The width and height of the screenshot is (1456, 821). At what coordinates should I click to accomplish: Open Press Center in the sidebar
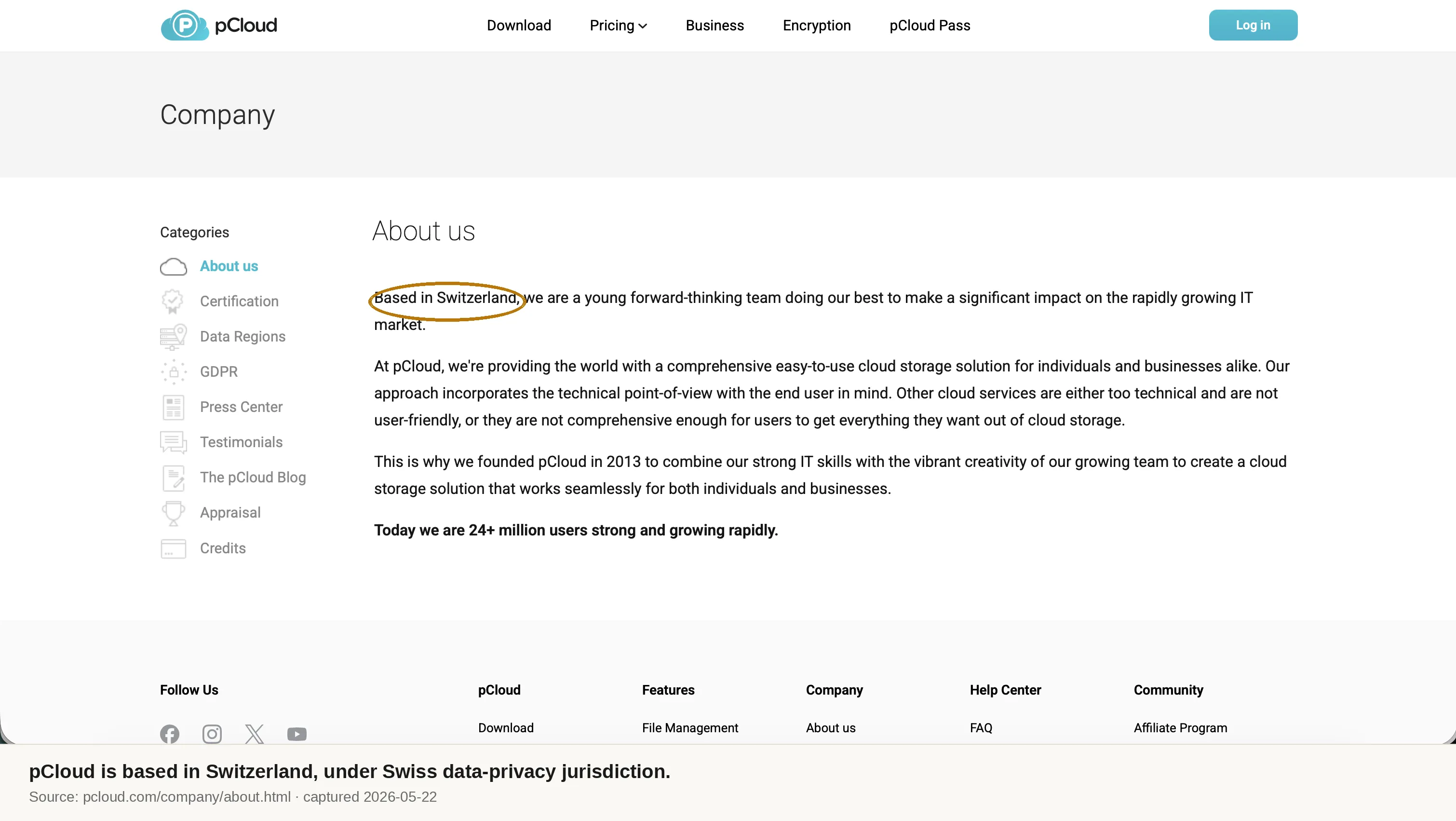click(x=242, y=407)
